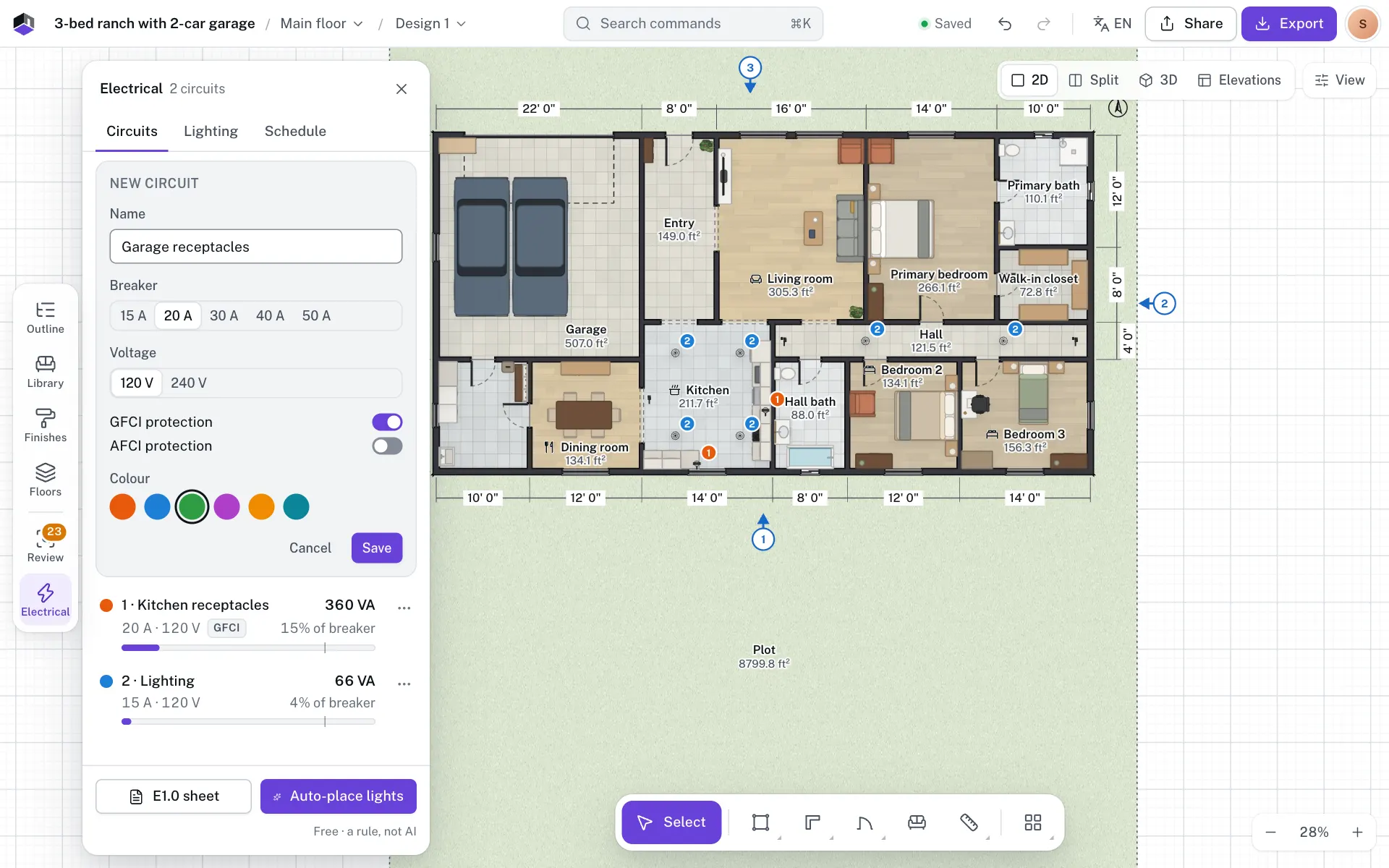
Task: Select the 15 A breaker option
Action: pos(133,316)
